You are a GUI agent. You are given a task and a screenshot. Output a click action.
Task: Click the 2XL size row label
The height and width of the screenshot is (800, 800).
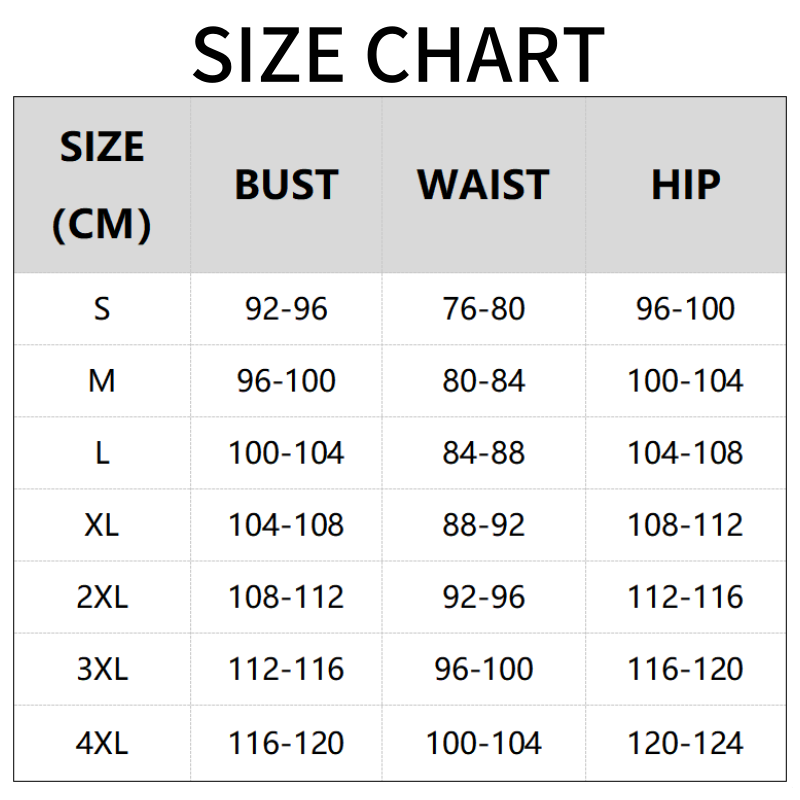102,597
